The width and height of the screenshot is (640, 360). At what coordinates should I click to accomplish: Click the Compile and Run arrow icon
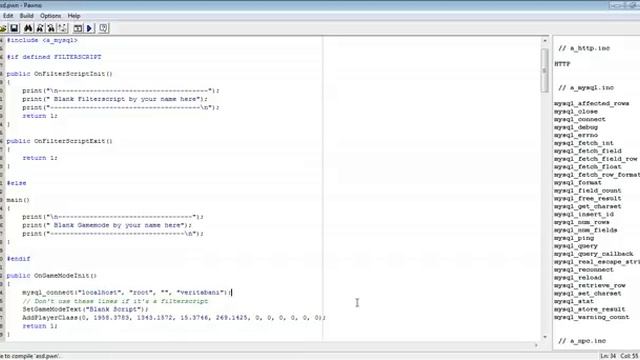[x=89, y=28]
